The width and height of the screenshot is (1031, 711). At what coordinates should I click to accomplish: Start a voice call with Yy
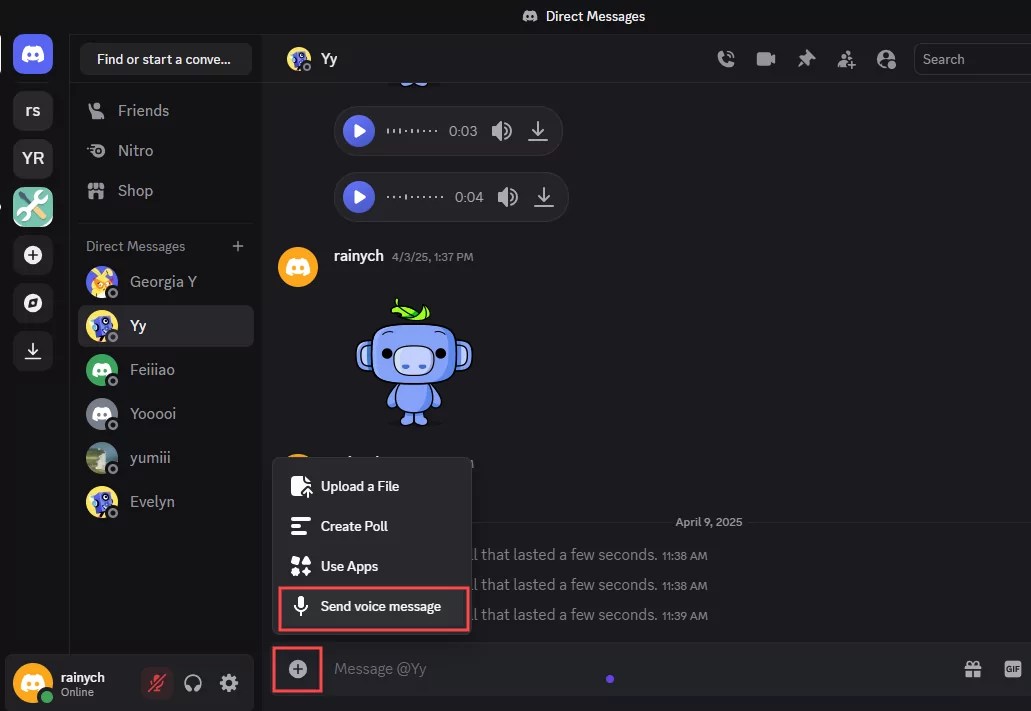(726, 59)
